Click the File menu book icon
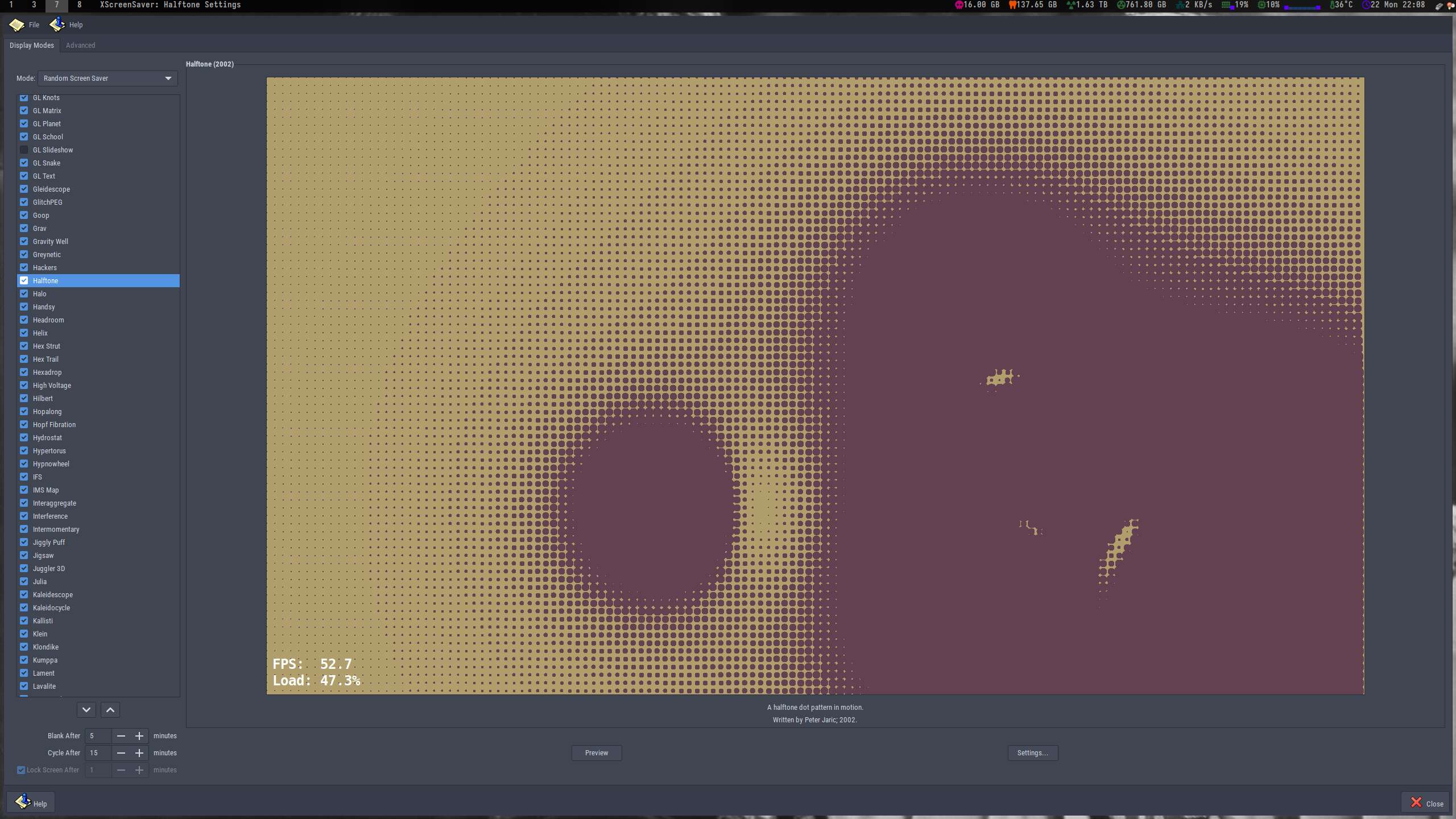Image resolution: width=1456 pixels, height=819 pixels. [16, 25]
